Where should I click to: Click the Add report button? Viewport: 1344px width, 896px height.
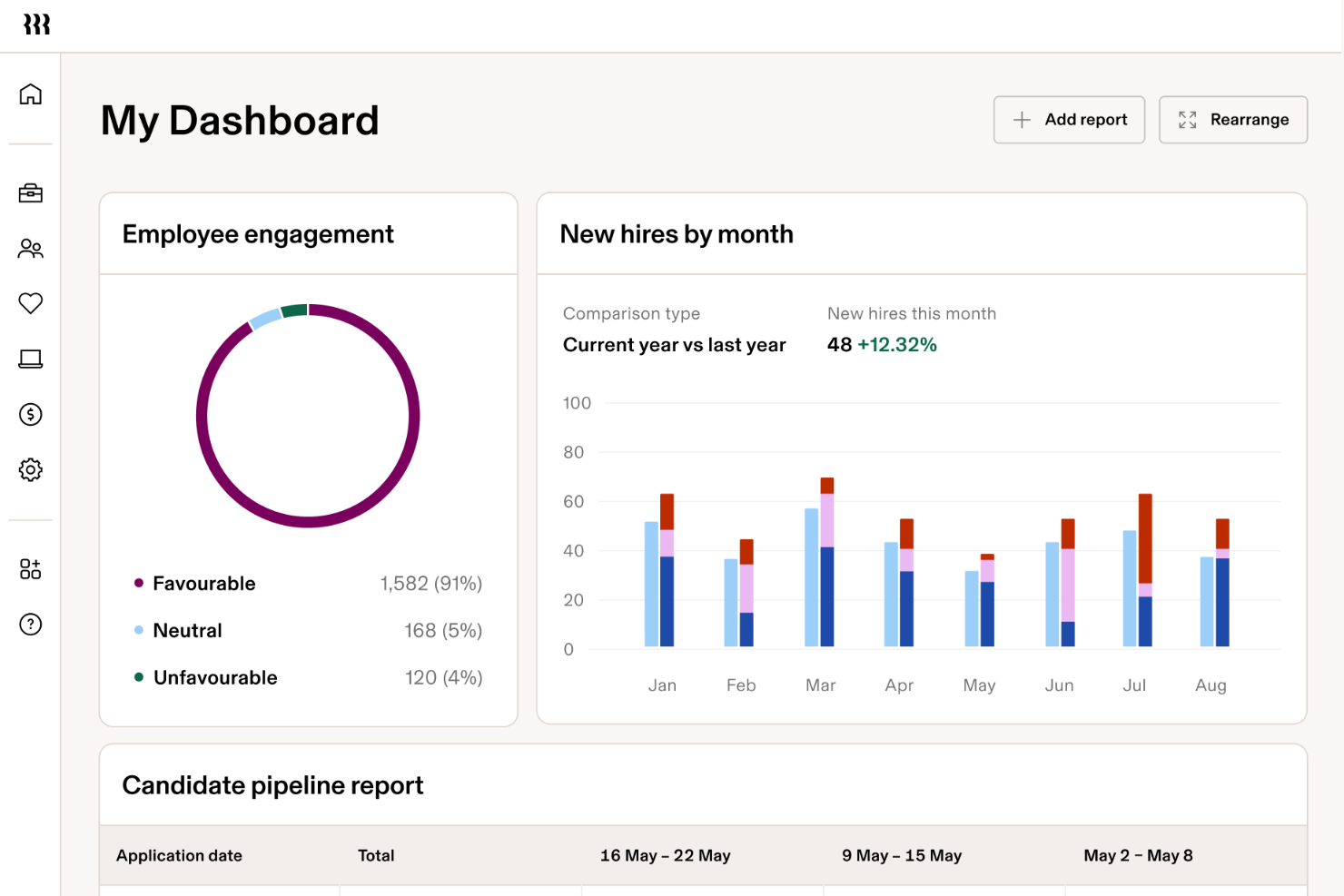(x=1069, y=119)
